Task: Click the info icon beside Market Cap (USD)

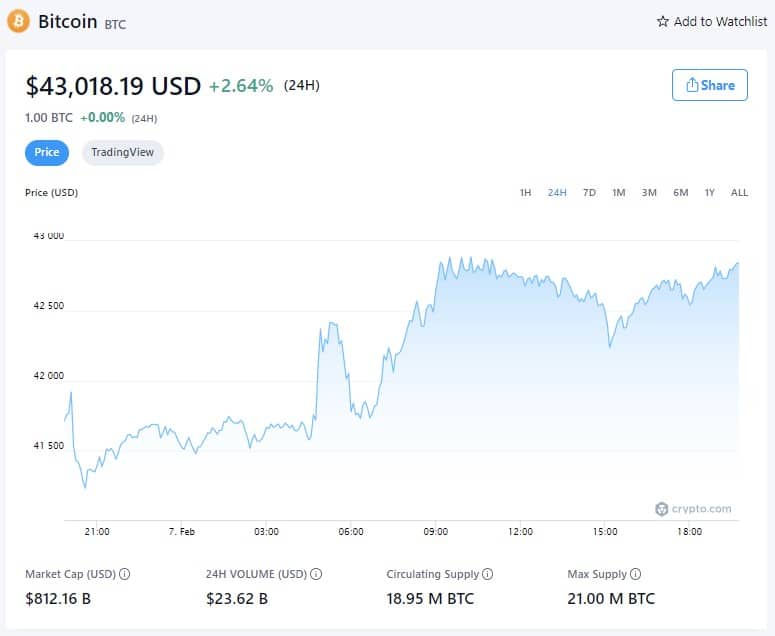Action: coord(125,574)
